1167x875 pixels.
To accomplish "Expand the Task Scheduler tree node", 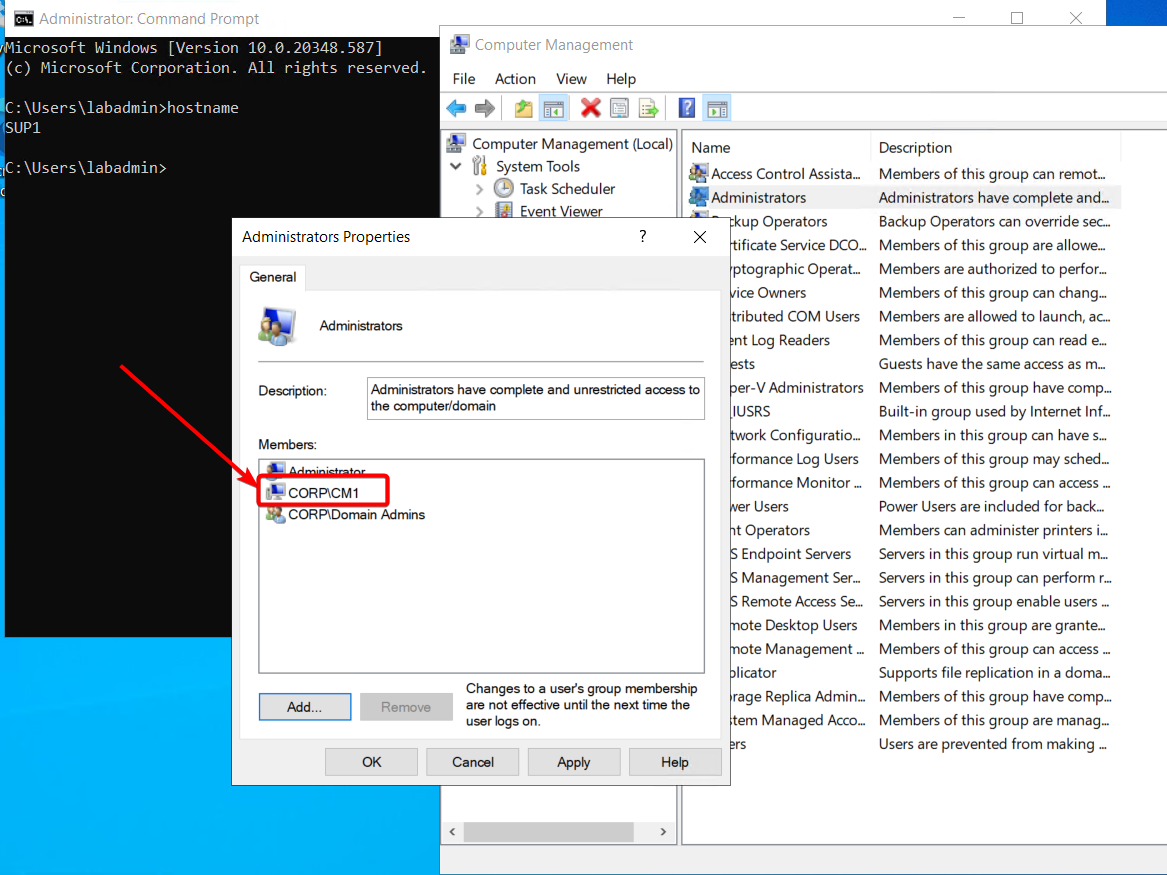I will coord(479,189).
